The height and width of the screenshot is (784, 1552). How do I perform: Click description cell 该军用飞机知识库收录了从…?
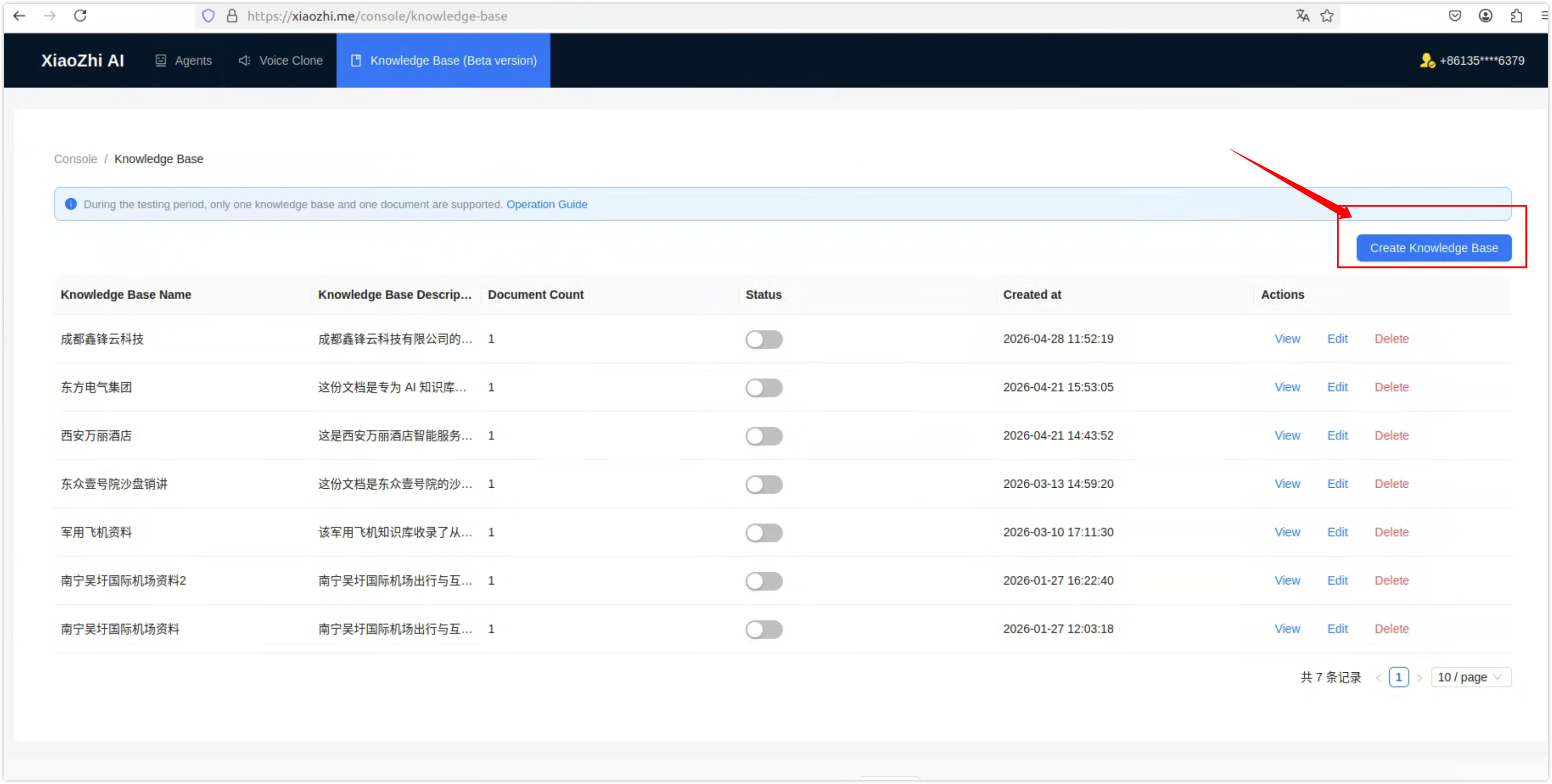pyautogui.click(x=395, y=532)
